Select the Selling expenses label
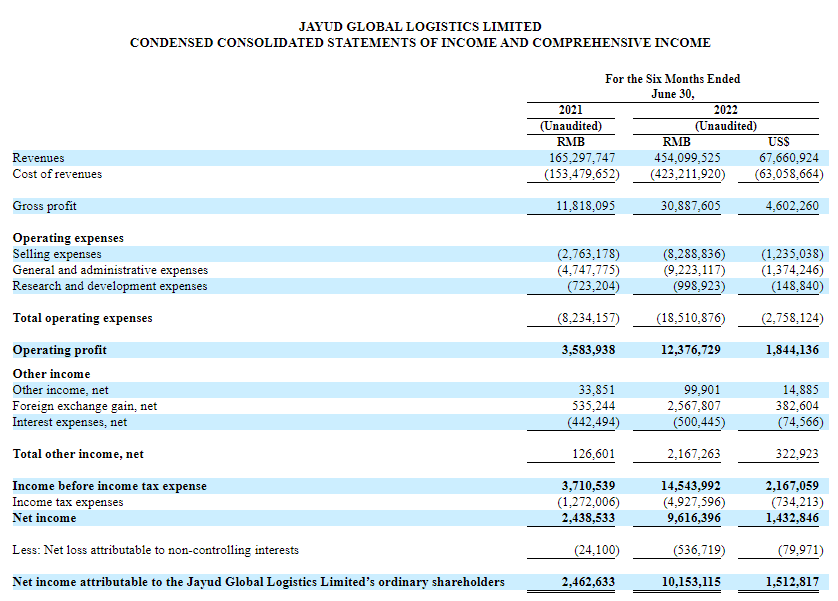Viewport: 838px width, 601px height. point(57,254)
